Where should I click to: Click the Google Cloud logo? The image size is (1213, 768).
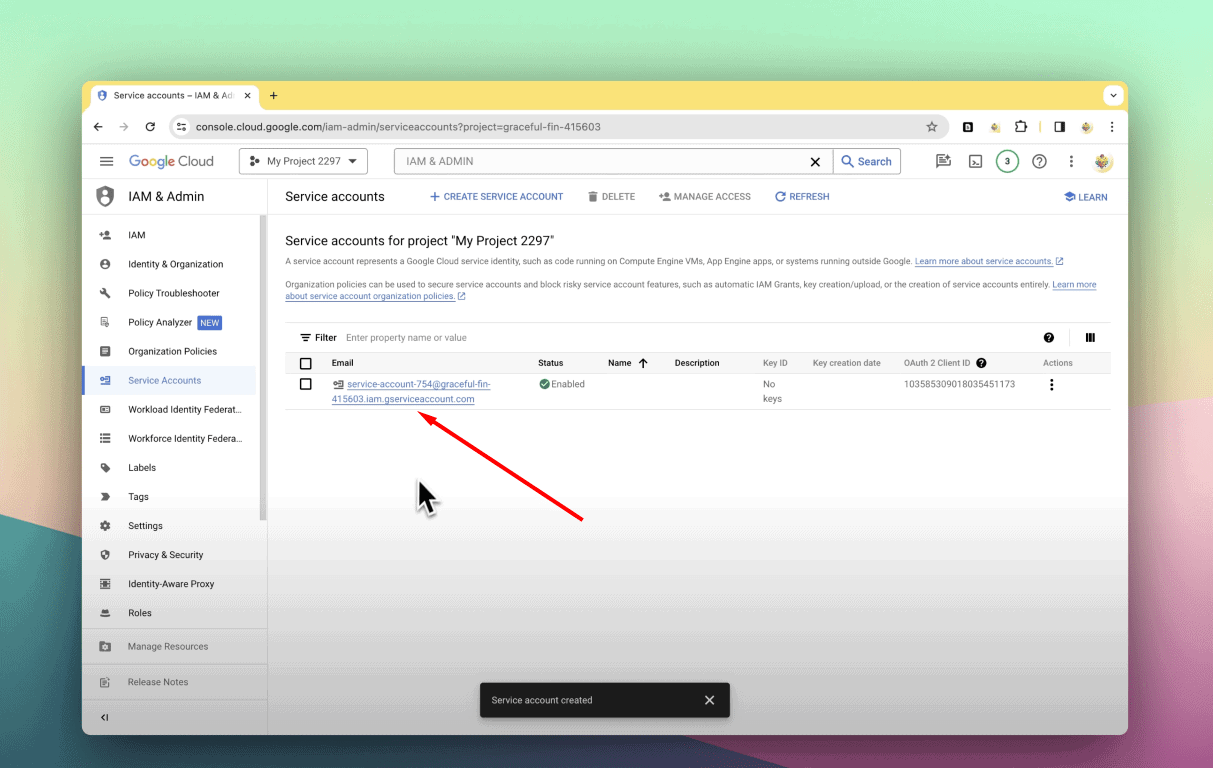[x=171, y=161]
